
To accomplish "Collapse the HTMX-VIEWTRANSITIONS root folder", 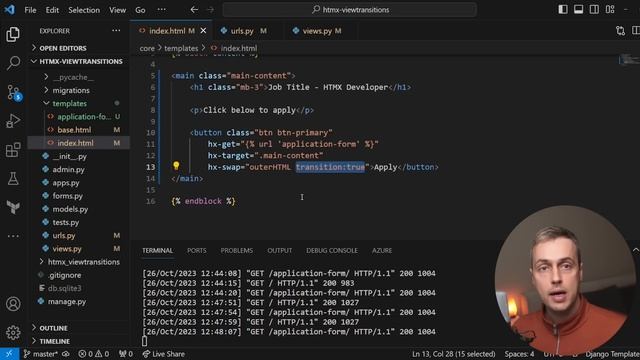I will coord(78,61).
